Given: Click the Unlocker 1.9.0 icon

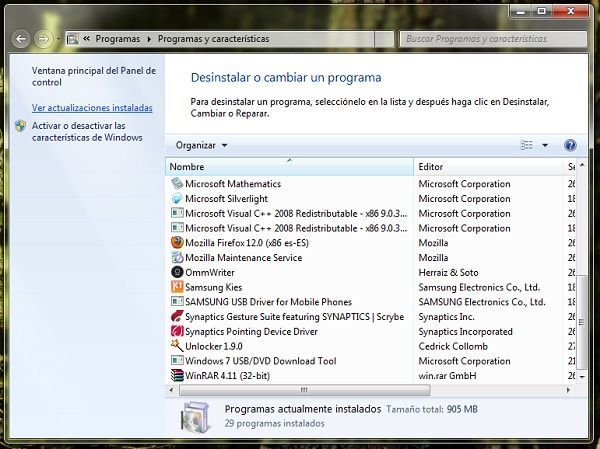Looking at the screenshot, I should 177,346.
